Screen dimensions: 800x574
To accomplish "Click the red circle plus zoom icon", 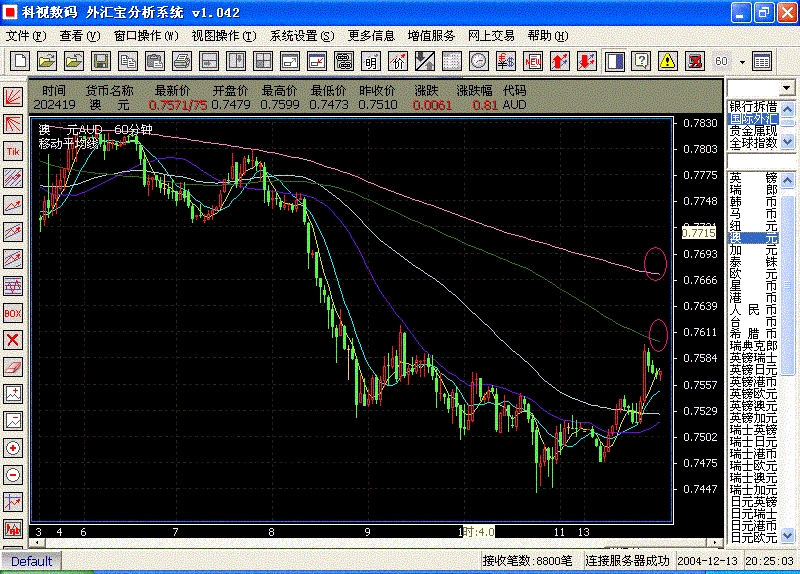I will click(13, 448).
